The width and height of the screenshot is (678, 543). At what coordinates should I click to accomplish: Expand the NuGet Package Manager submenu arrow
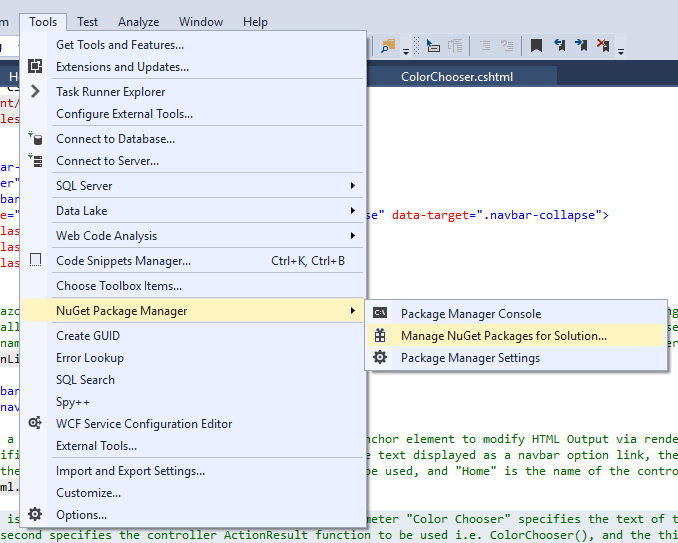point(353,310)
